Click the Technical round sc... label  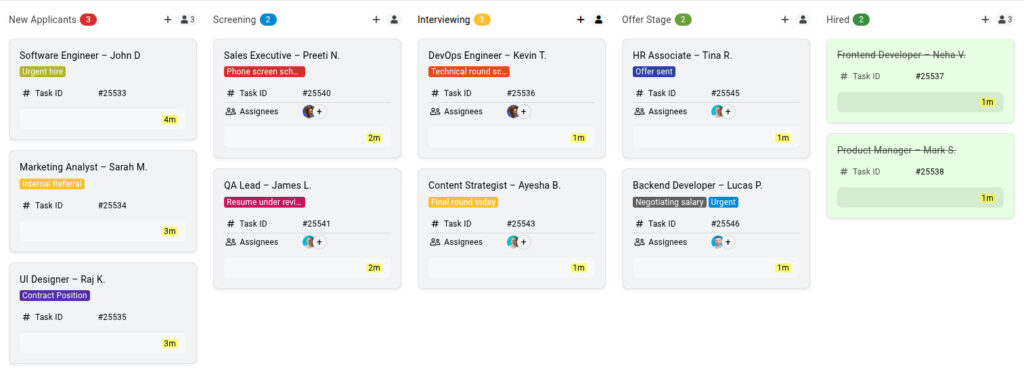pyautogui.click(x=469, y=72)
